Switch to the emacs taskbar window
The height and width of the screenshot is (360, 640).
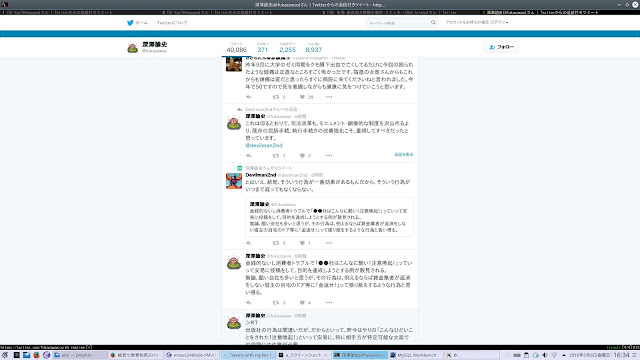pyautogui.click(x=192, y=355)
